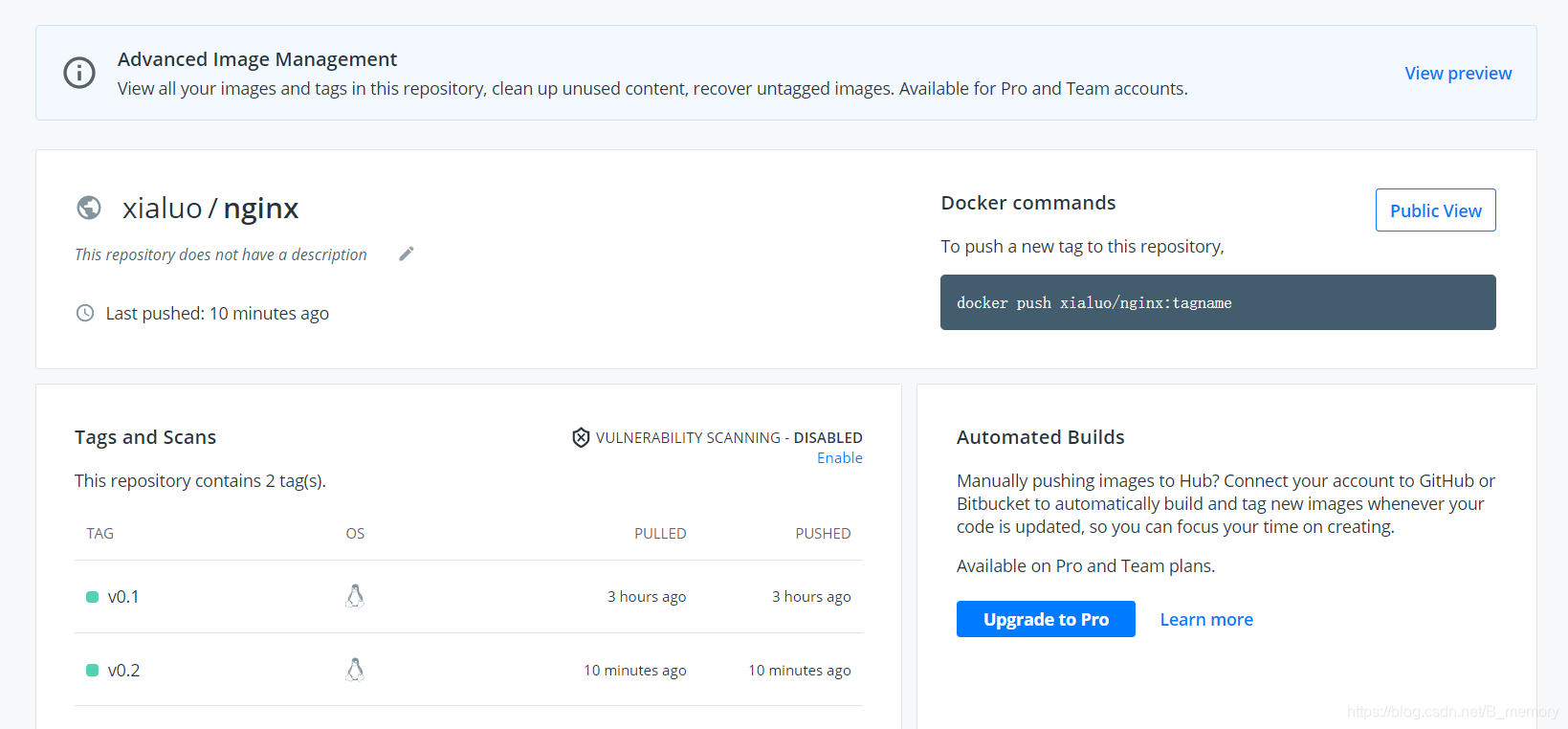The height and width of the screenshot is (729, 1568).
Task: Click the PUSHED column header
Action: pyautogui.click(x=823, y=534)
